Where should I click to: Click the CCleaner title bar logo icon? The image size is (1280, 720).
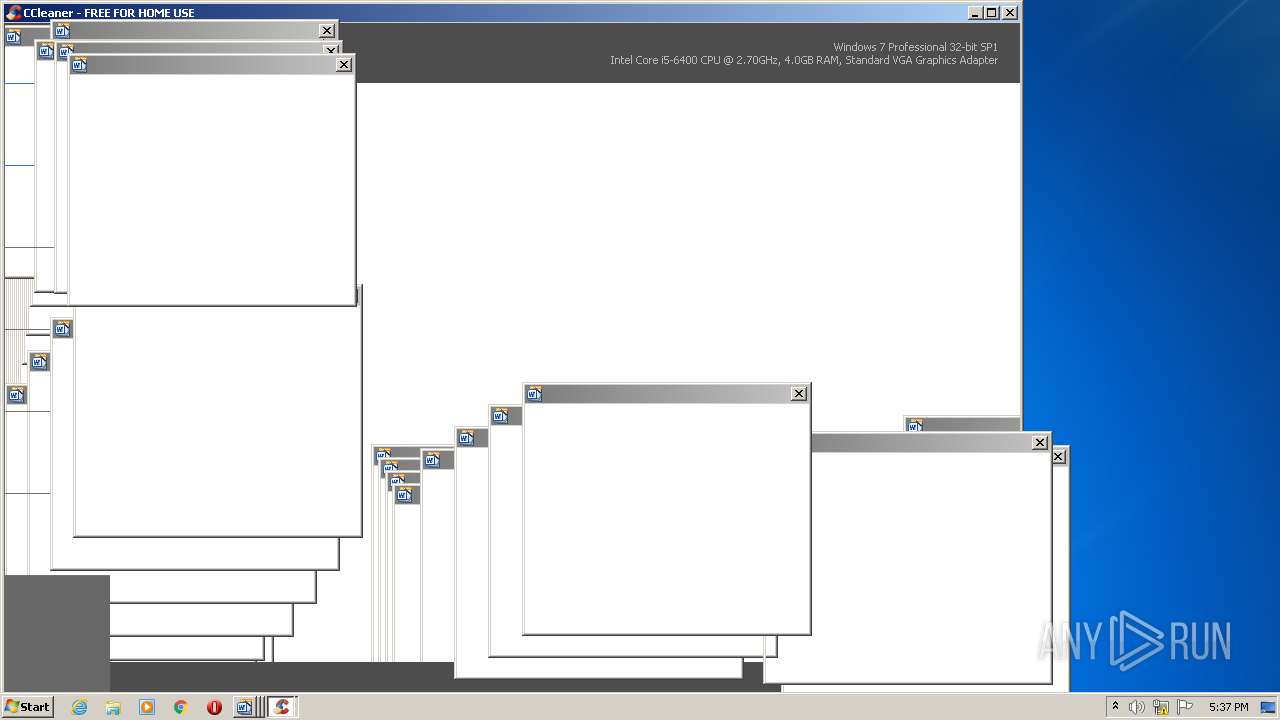(13, 13)
